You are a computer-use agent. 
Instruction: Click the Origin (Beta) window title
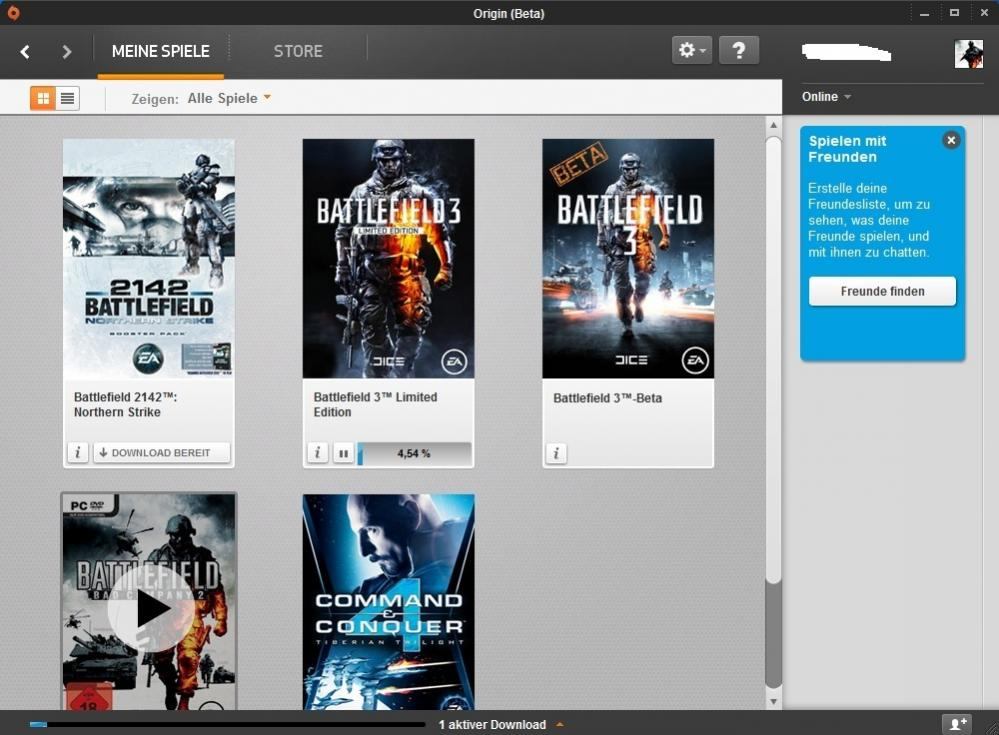(508, 13)
